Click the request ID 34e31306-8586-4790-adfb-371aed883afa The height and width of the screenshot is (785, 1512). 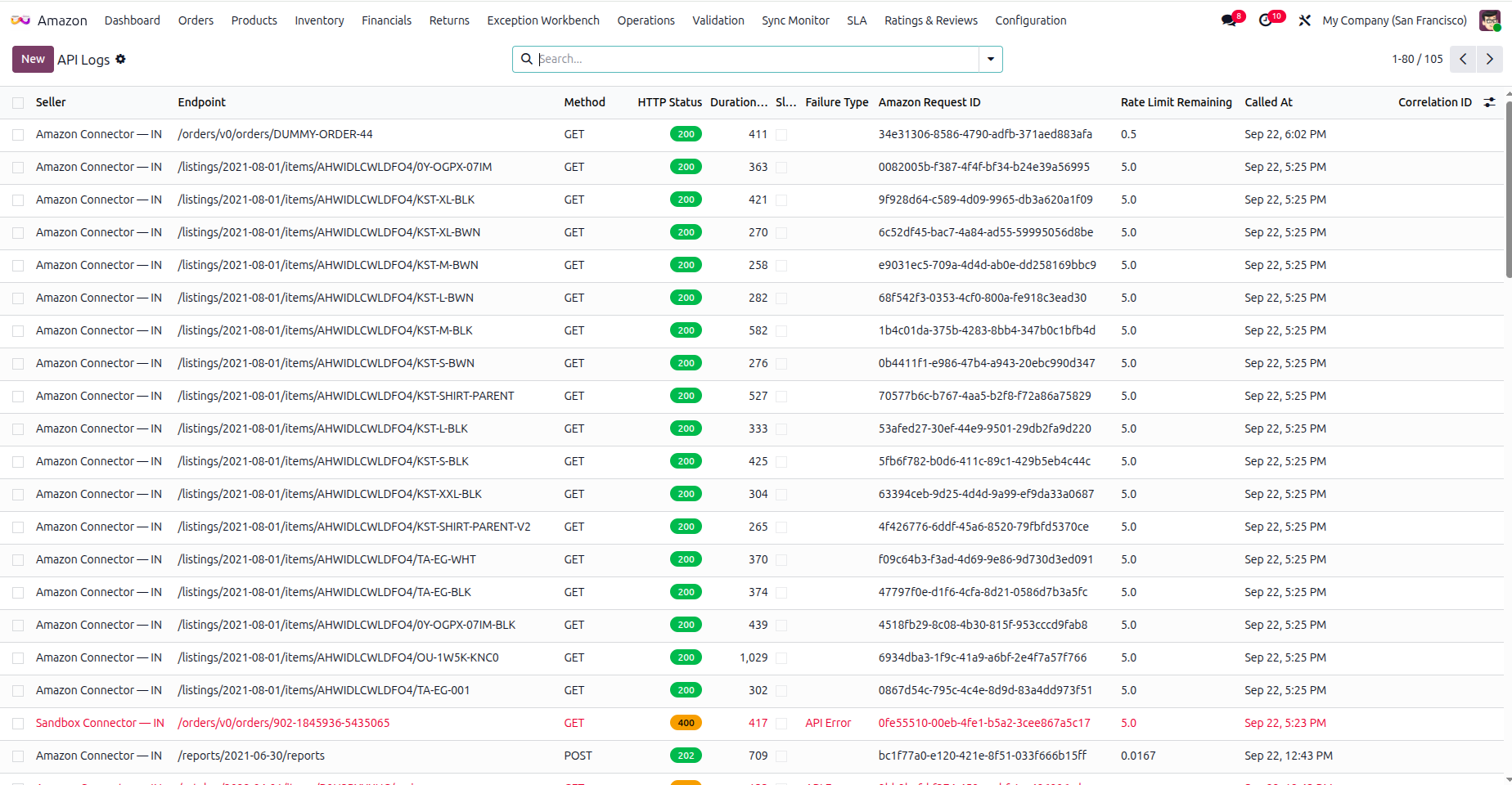pos(985,134)
